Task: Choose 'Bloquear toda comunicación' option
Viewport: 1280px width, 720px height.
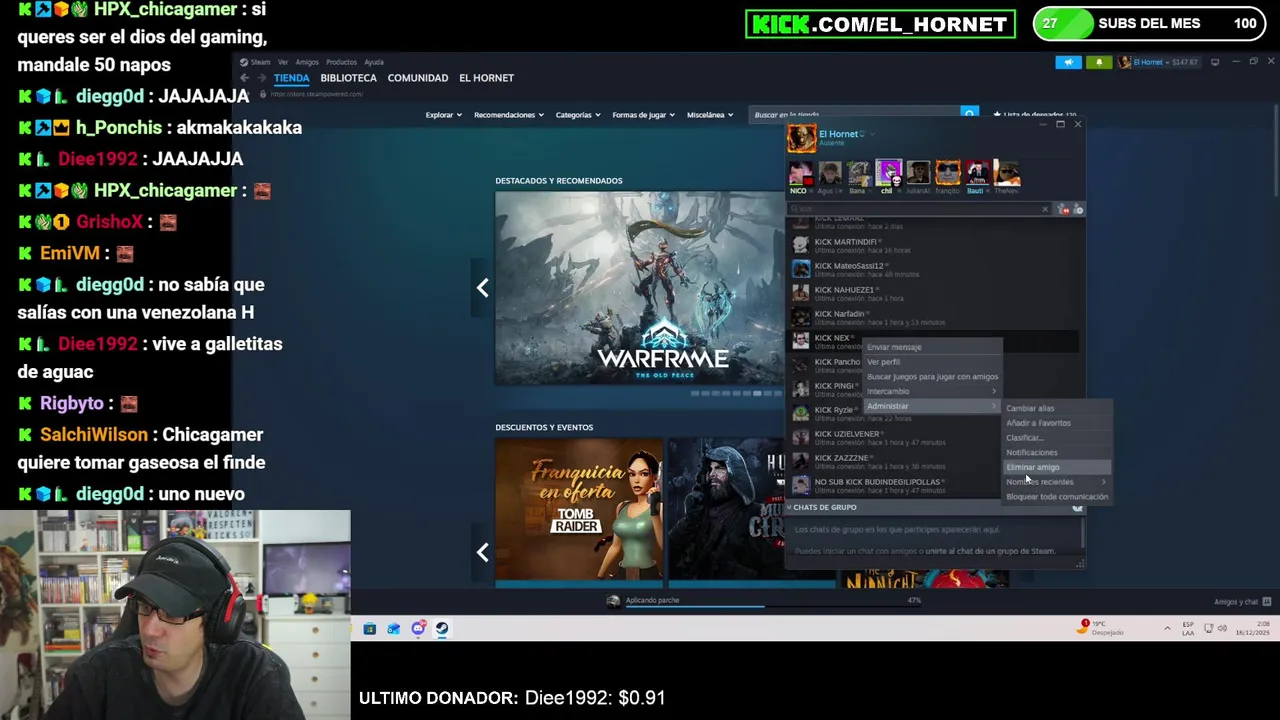Action: (1057, 497)
